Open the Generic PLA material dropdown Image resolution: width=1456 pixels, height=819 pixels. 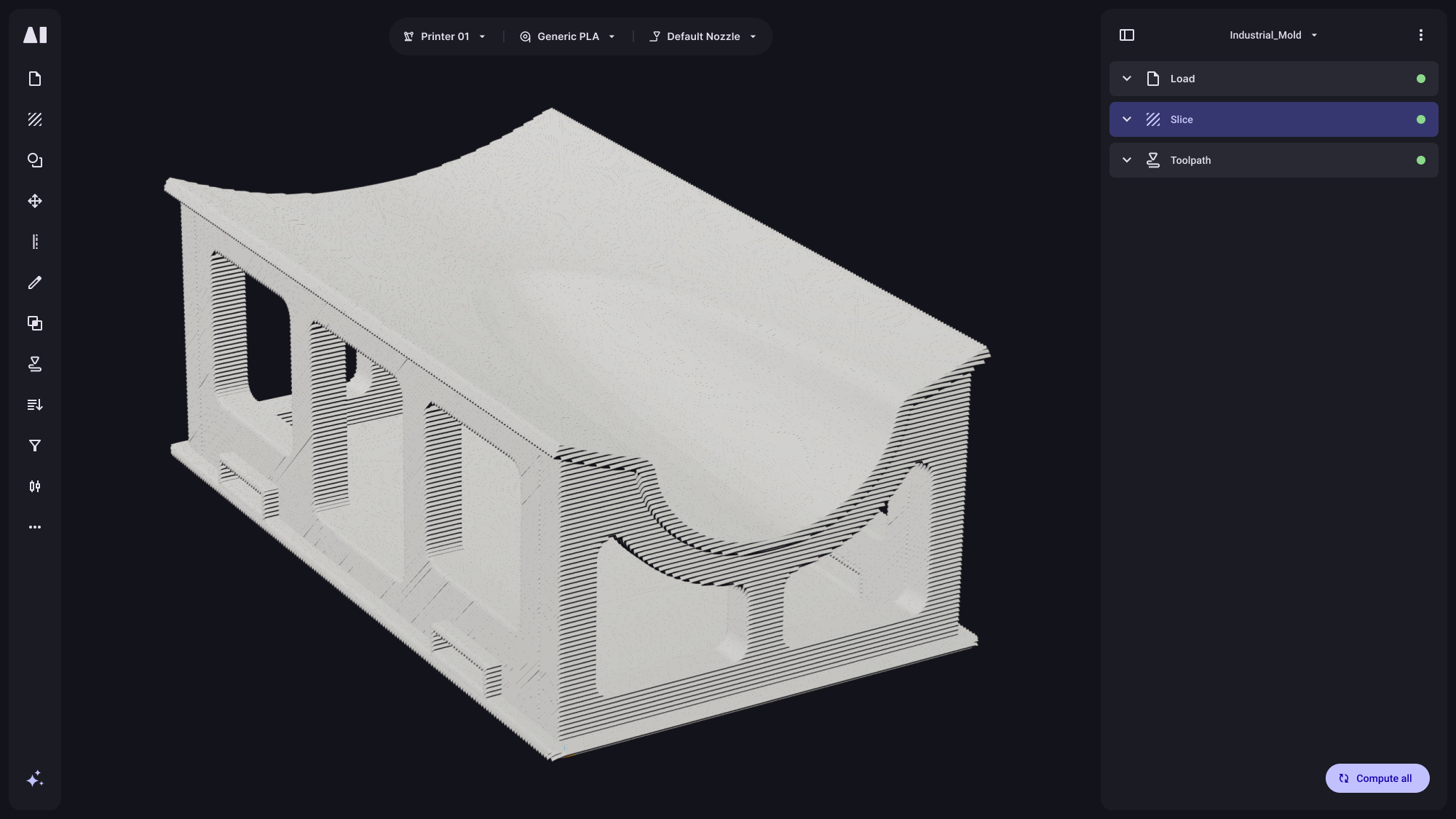568,36
